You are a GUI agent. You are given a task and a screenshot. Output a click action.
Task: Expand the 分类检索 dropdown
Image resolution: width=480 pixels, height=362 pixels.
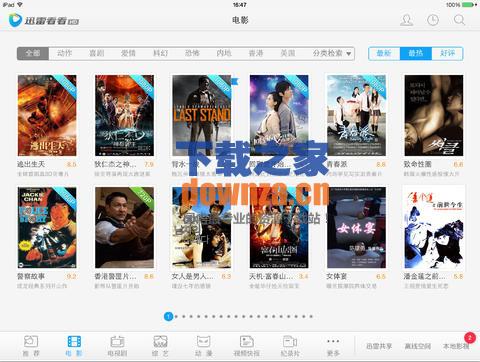tap(332, 53)
